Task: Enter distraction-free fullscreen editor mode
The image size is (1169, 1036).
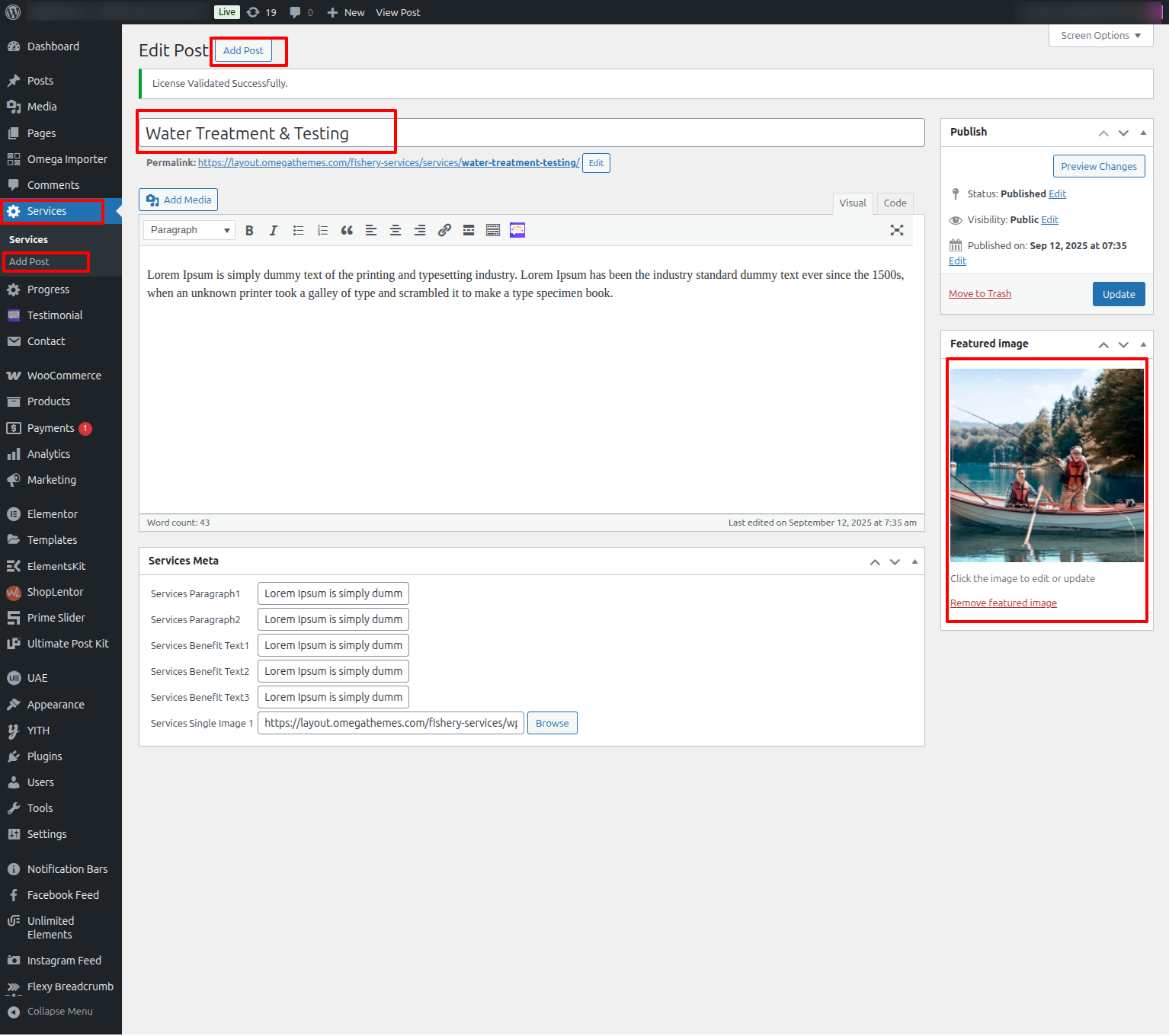Action: [x=897, y=230]
